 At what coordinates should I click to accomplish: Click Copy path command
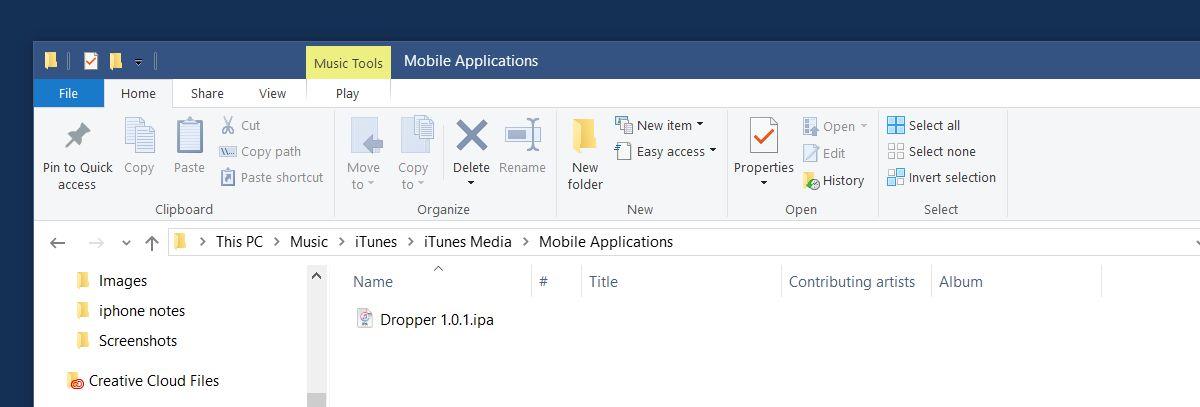coord(260,151)
